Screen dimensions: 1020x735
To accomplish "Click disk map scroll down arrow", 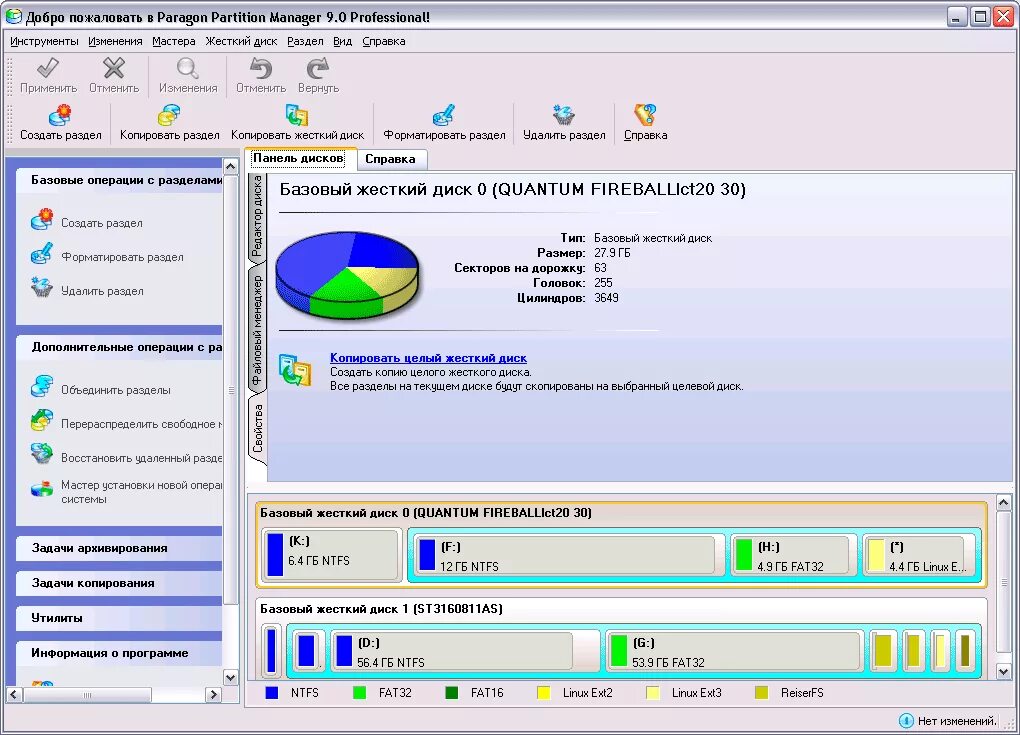I will [x=1003, y=672].
